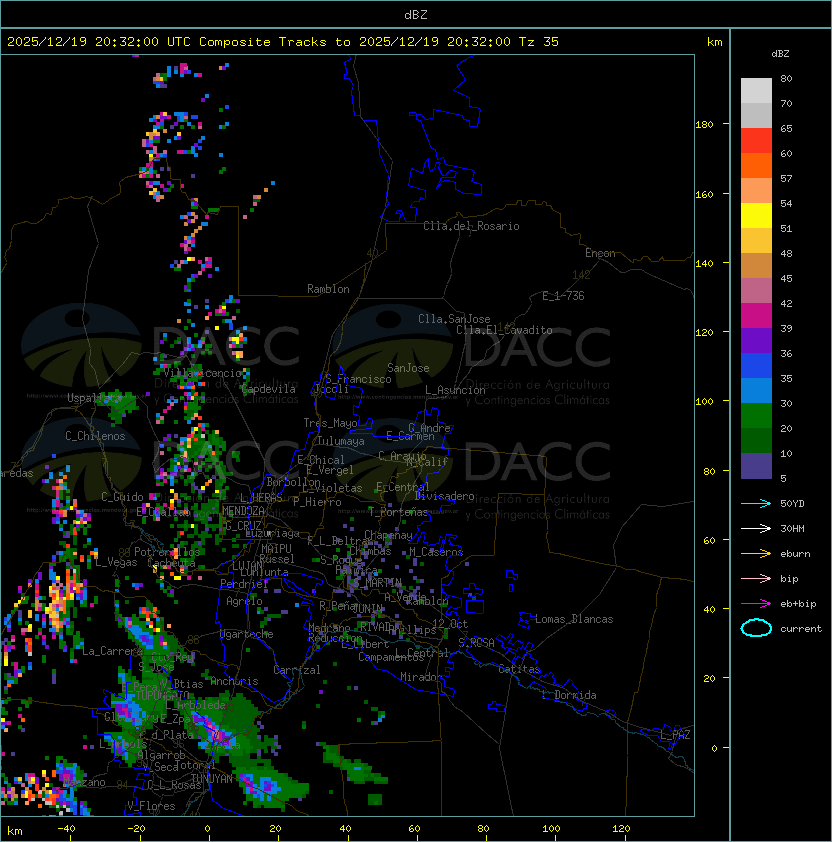Select the green 20–30 dBZ swatch

tap(756, 416)
